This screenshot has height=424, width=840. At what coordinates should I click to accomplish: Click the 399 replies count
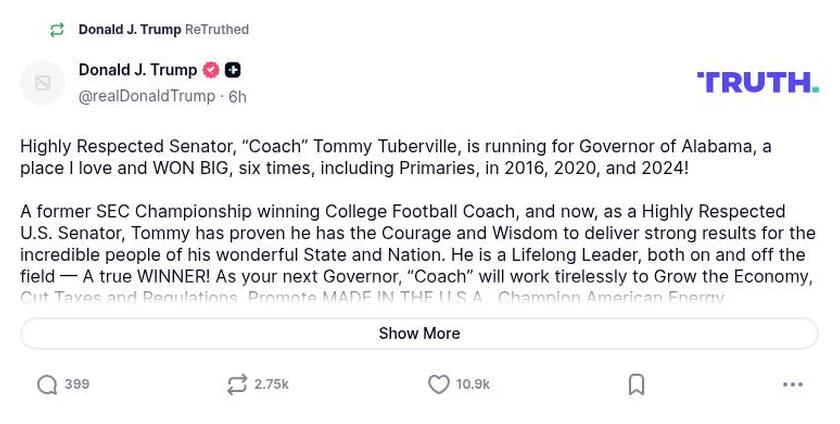pos(77,385)
